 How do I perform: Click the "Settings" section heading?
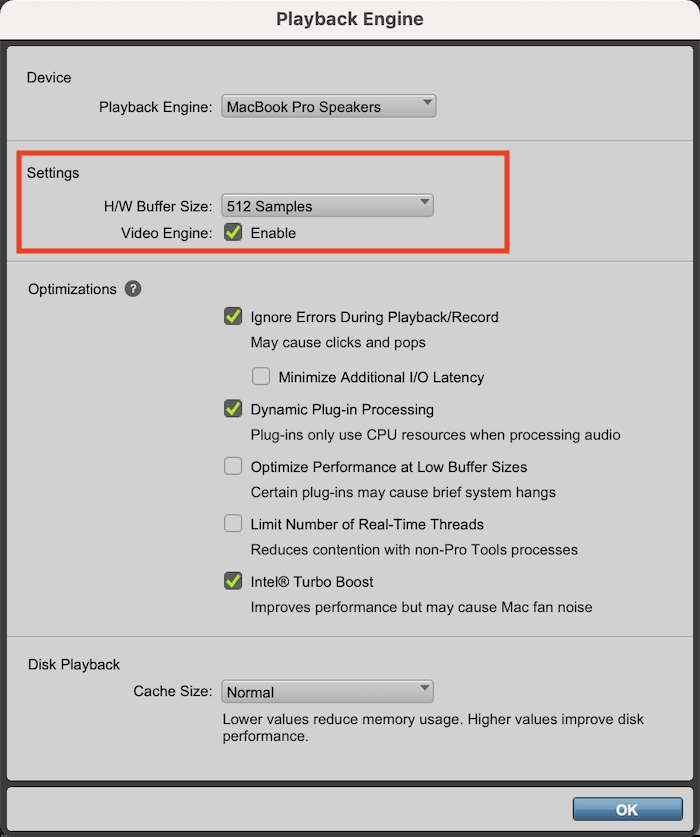pyautogui.click(x=53, y=173)
